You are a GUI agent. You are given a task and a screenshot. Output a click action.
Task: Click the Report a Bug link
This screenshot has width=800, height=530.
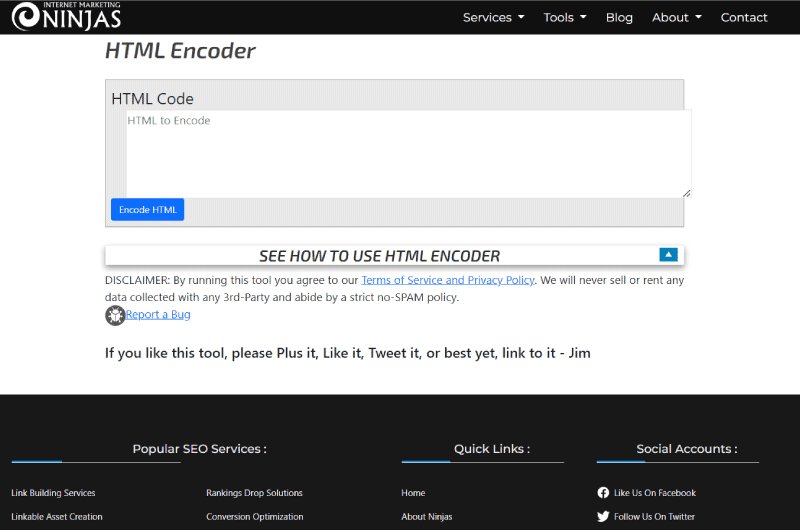158,314
